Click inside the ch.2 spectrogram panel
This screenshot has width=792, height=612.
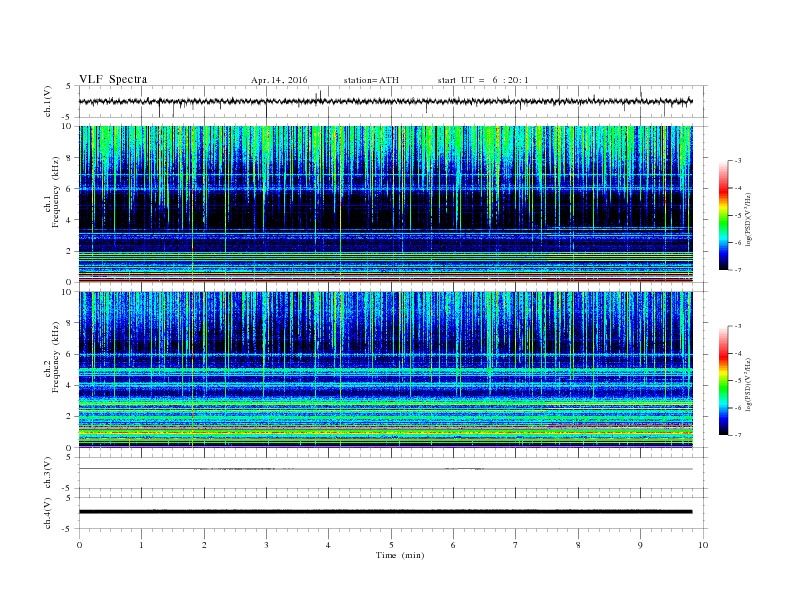[385, 370]
